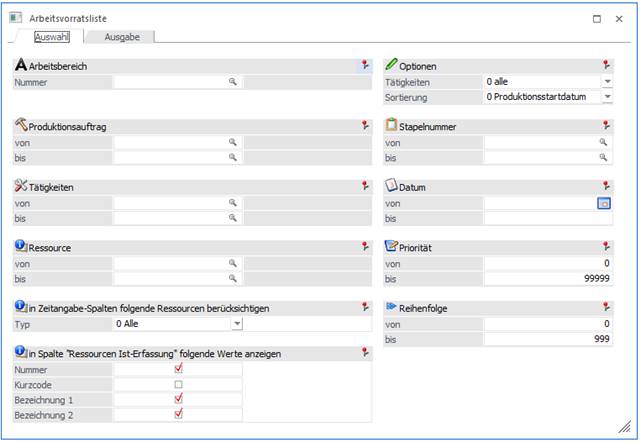Viewport: 641px width, 443px height.
Task: Click the lookup icon in Ressource von field
Action: pos(233,263)
